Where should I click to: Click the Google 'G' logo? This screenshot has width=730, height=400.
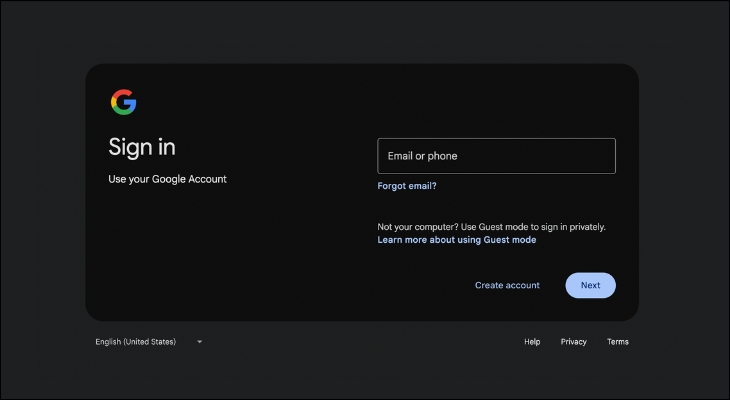[123, 102]
